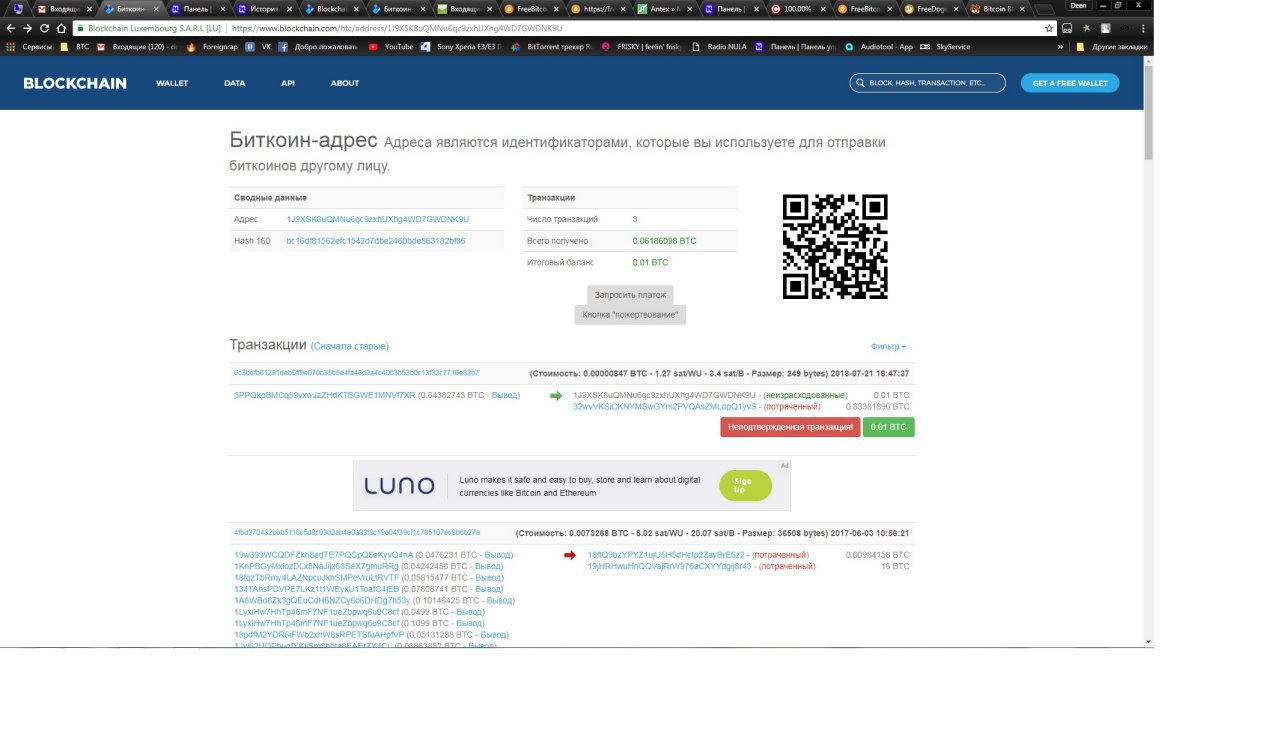Click the browser address bar URL

396,28
